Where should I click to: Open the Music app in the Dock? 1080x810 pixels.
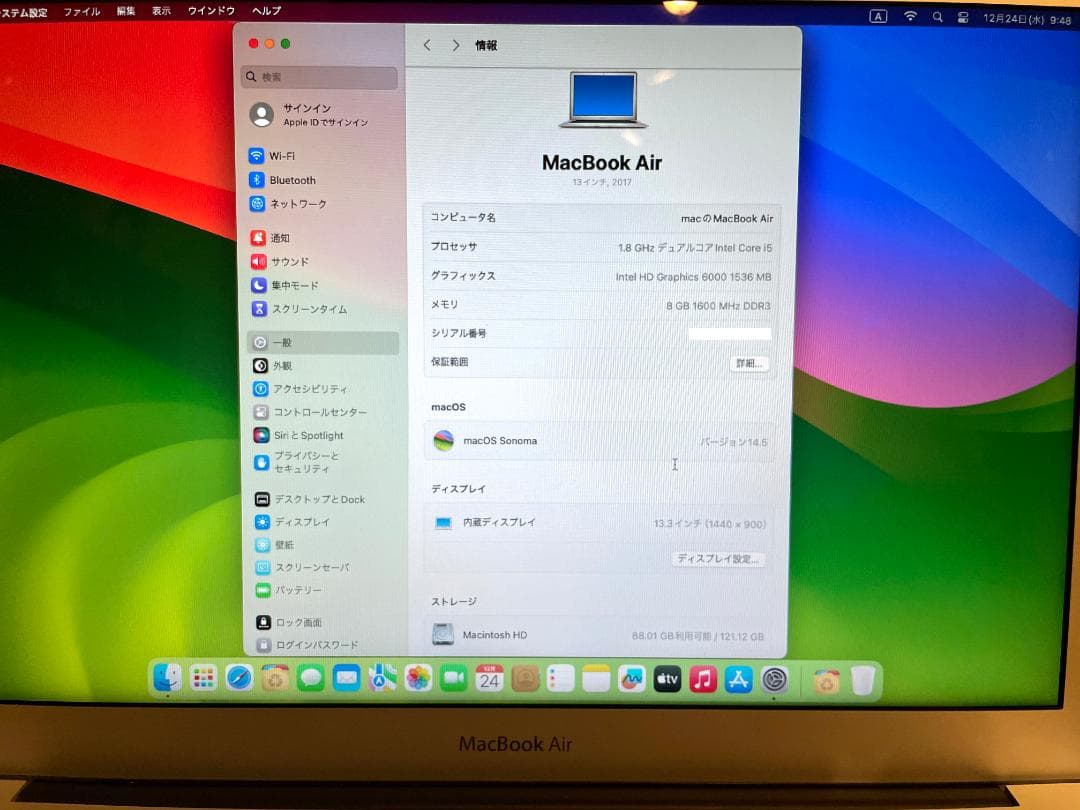pyautogui.click(x=703, y=678)
